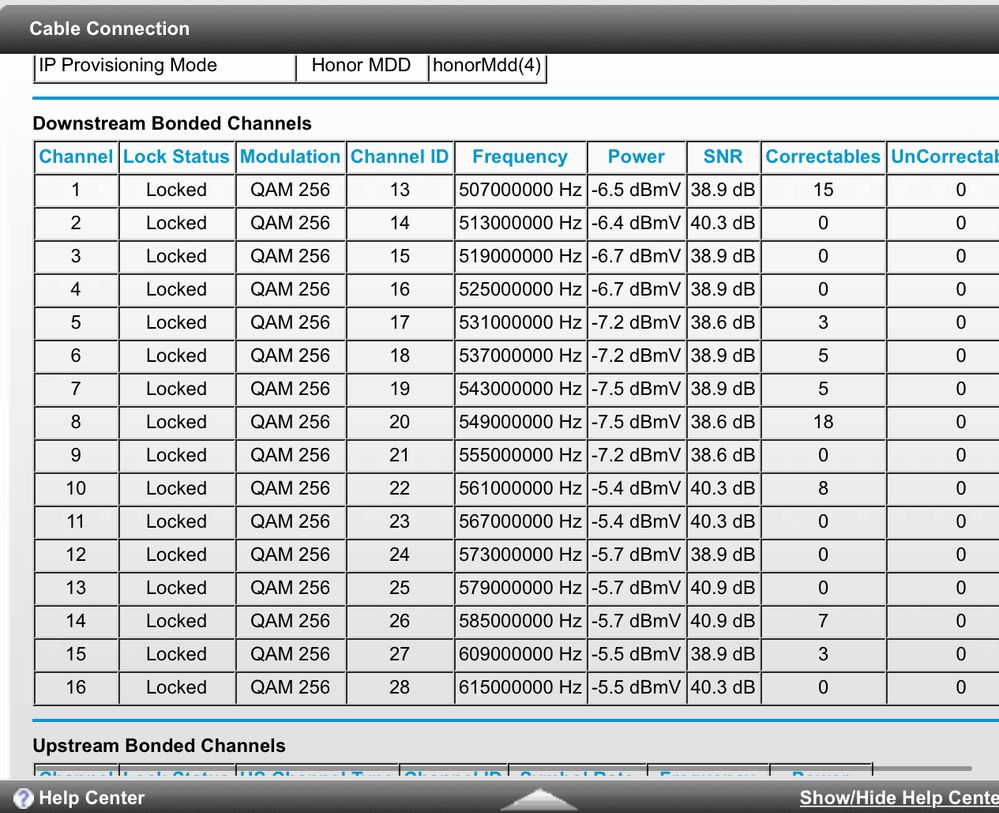Click the Frequency column header
Viewport: 999px width, 813px height.
(x=519, y=157)
